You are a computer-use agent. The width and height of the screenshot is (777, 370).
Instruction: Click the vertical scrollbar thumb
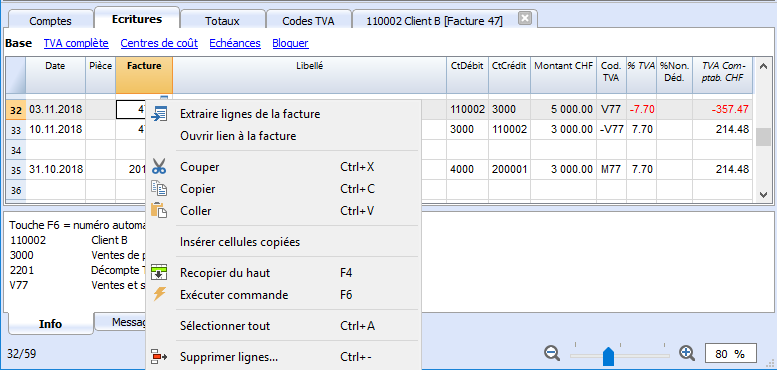[x=763, y=137]
